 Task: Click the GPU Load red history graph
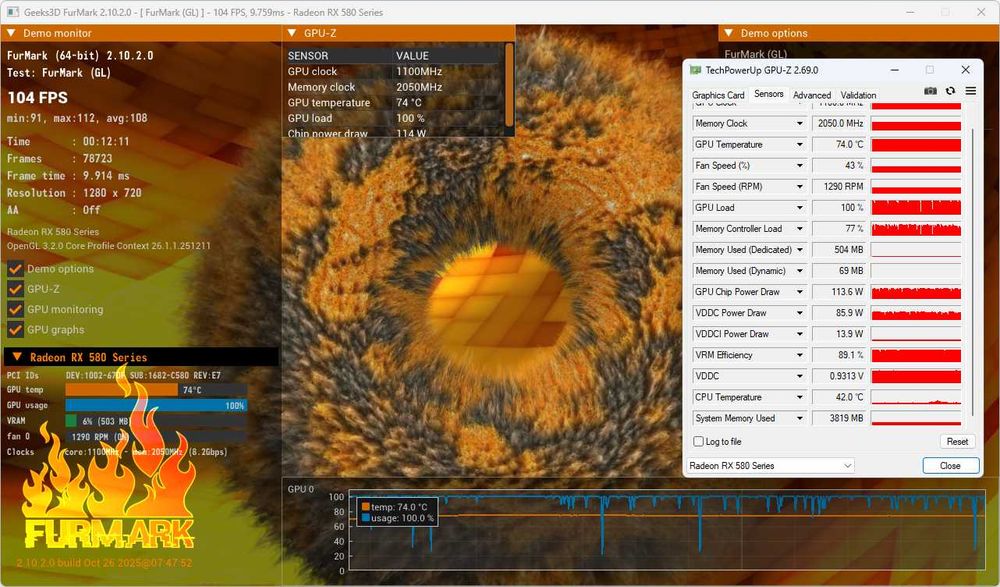pyautogui.click(x=916, y=207)
